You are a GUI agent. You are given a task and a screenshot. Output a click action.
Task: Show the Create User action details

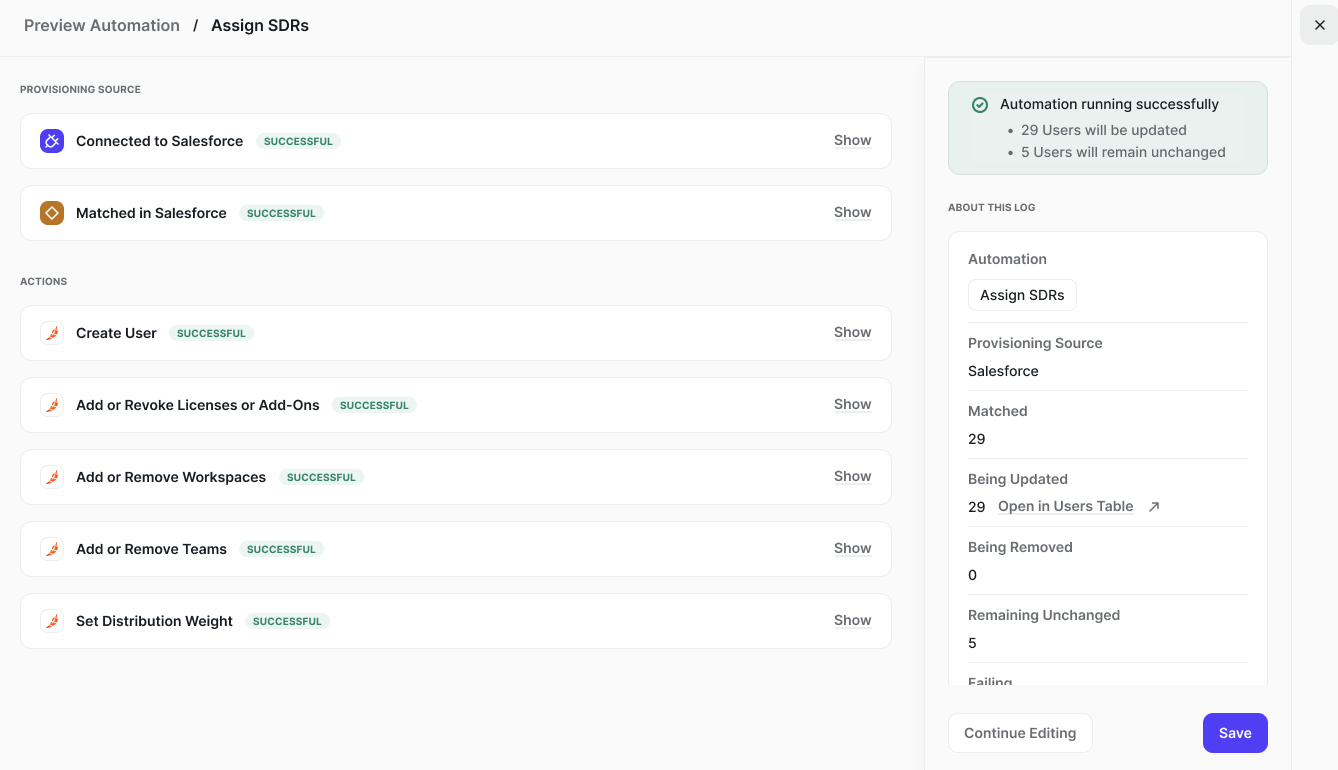point(852,333)
